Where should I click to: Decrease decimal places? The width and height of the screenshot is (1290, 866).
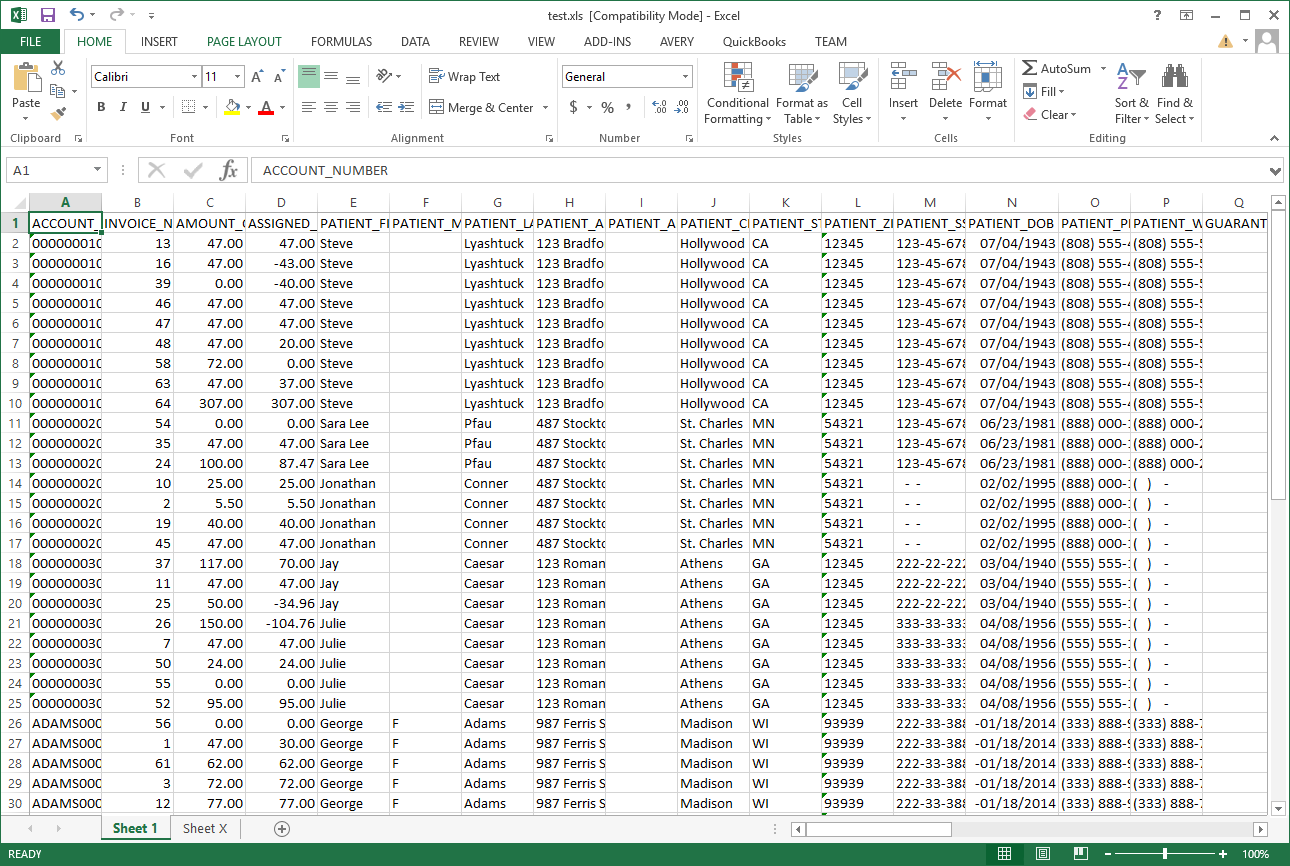point(681,107)
